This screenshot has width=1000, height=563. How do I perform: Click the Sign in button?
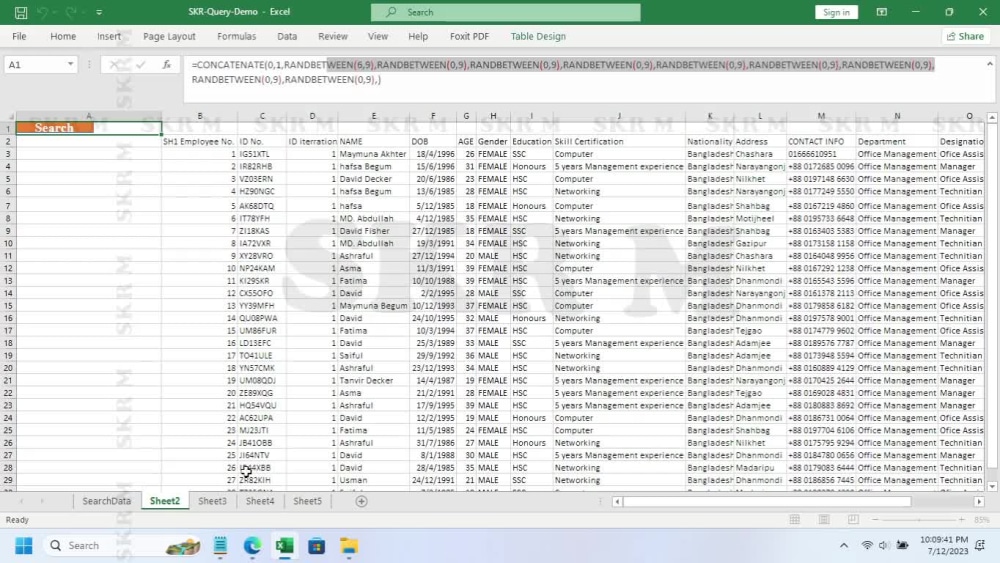tap(836, 12)
